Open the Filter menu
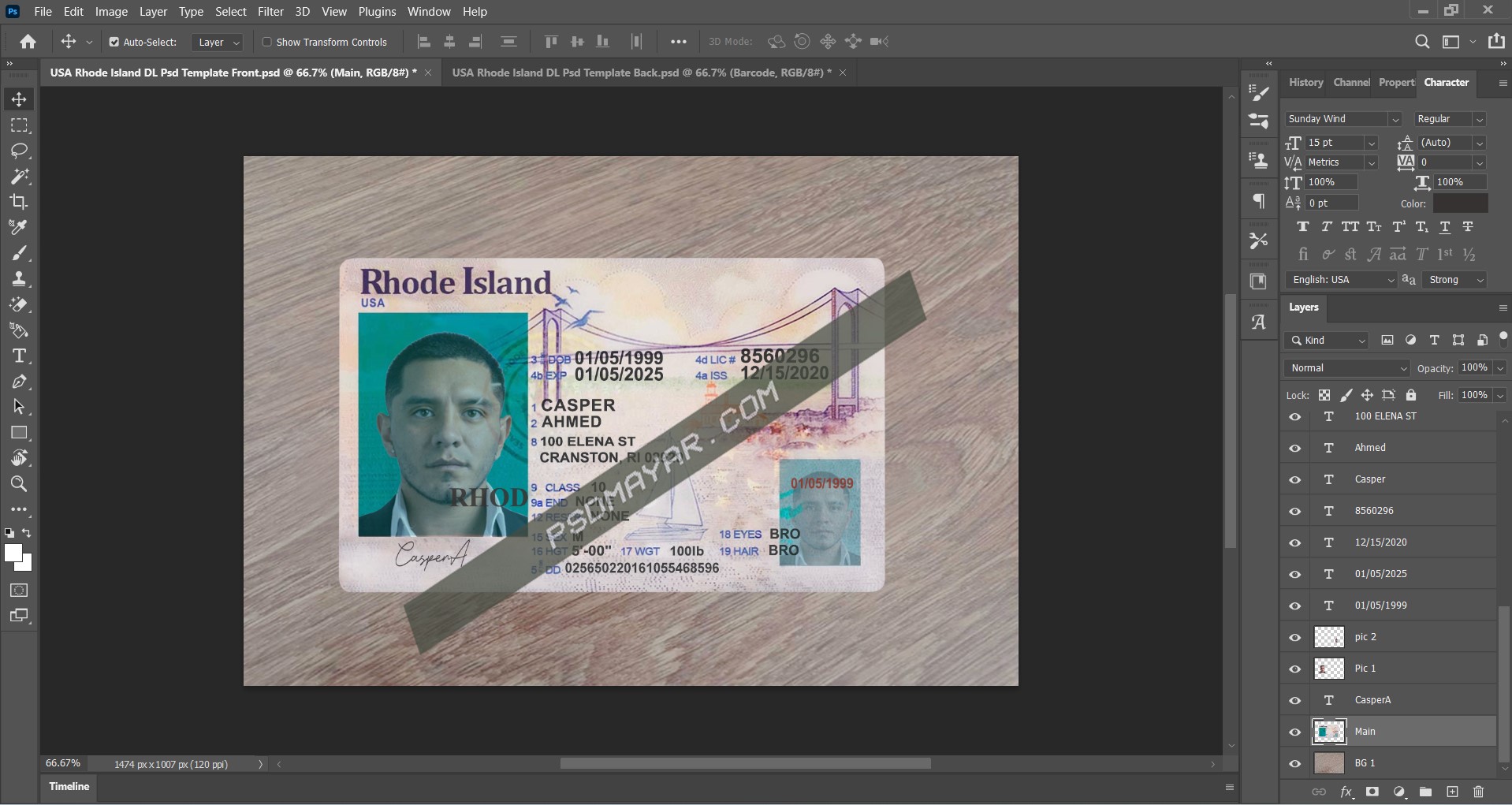1512x805 pixels. 270,12
